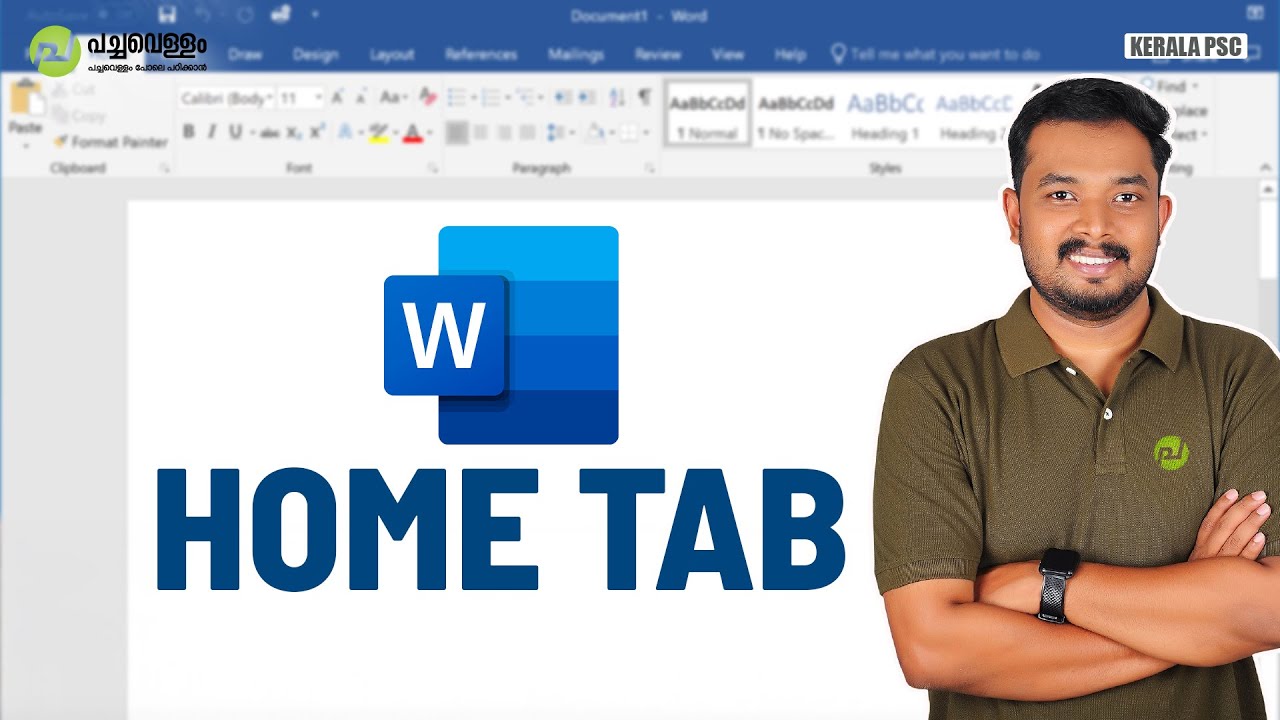Viewport: 1280px width, 720px height.
Task: Open the View tab
Action: pos(728,55)
